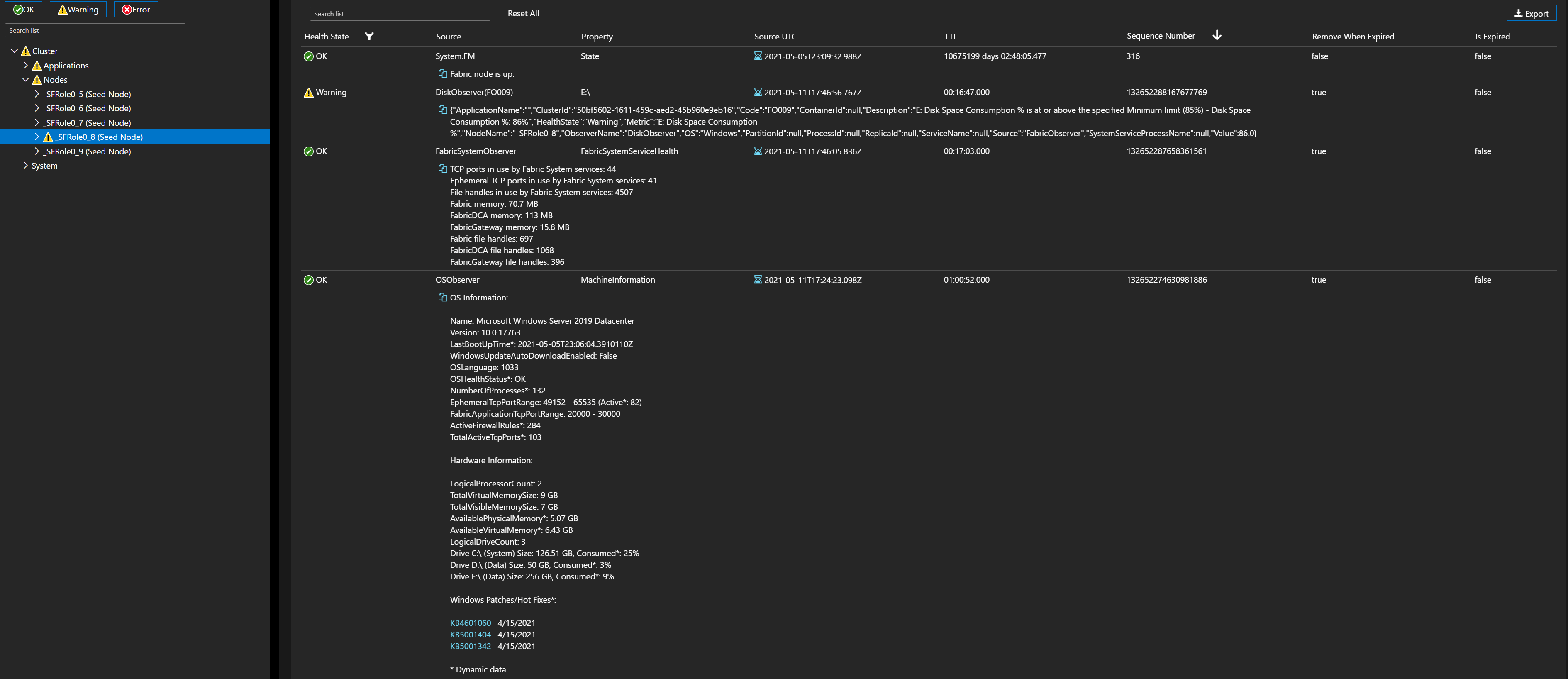Open the Health State column filter
1568x679 pixels.
369,37
